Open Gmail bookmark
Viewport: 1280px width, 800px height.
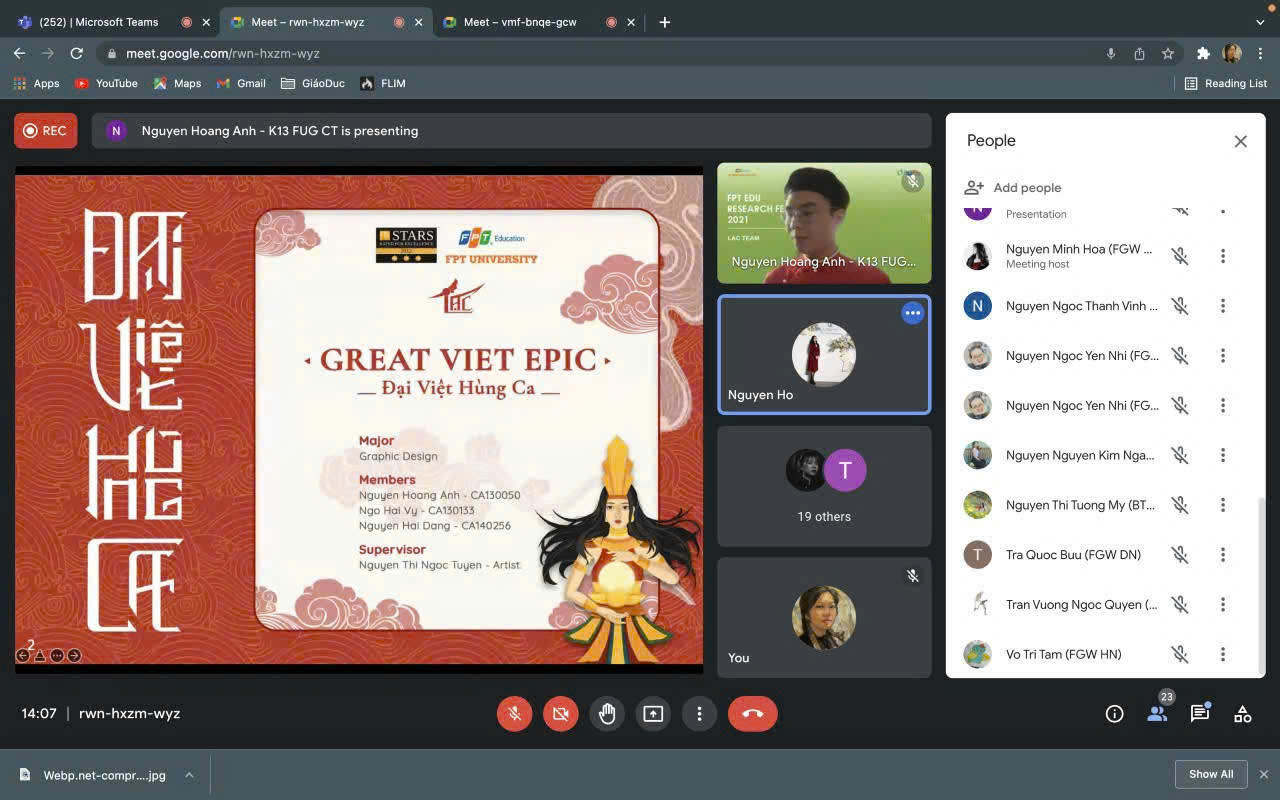tap(241, 83)
